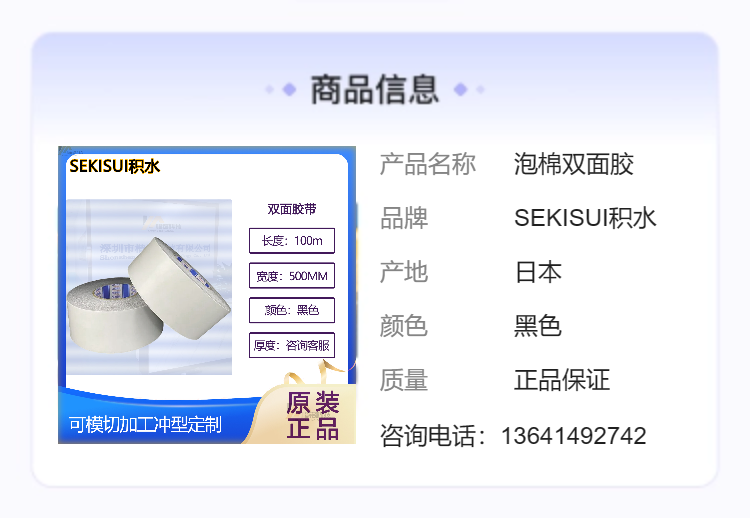This screenshot has width=750, height=518.
Task: Select the 宽度: 500MM spec box
Action: pyautogui.click(x=292, y=276)
